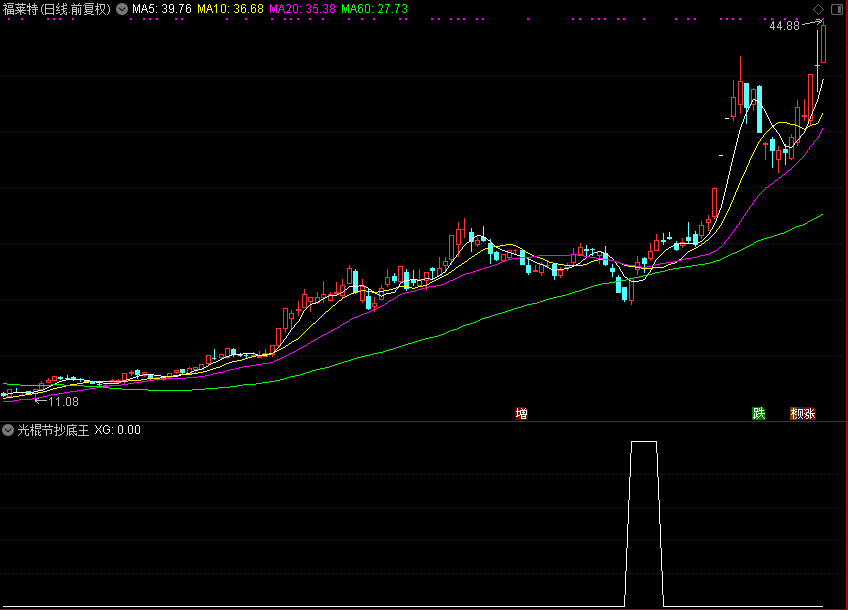
Task: Click the top of the XG signal pulse
Action: click(x=644, y=442)
